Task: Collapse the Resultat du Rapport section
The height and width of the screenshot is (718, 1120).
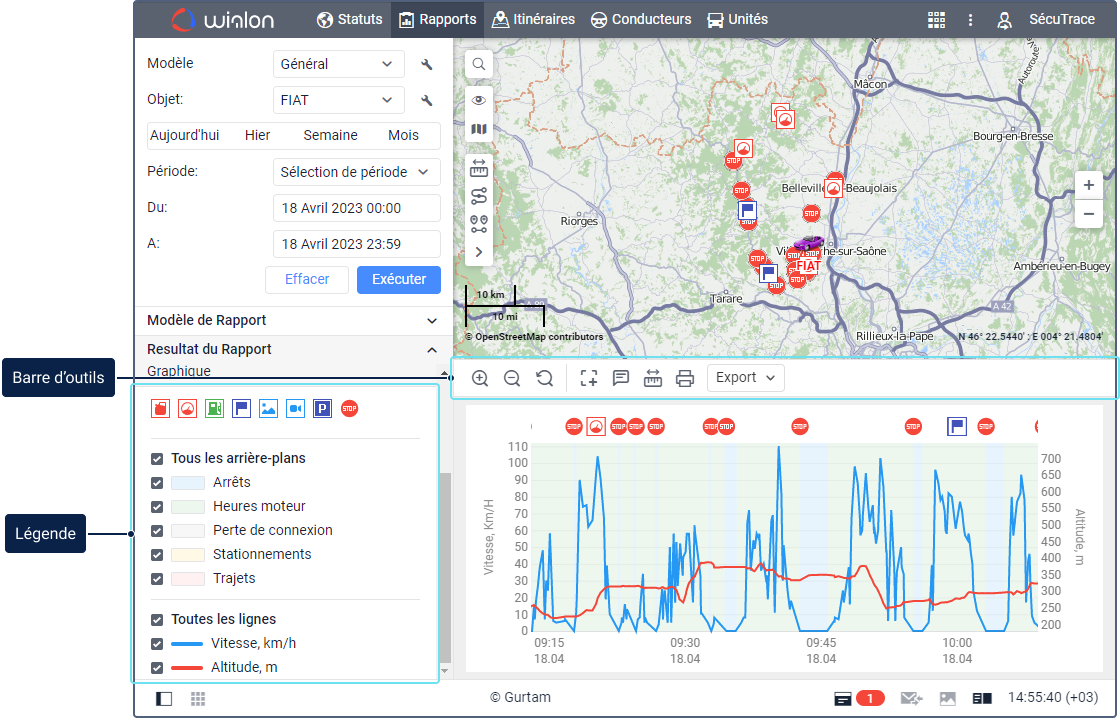Action: point(293,349)
